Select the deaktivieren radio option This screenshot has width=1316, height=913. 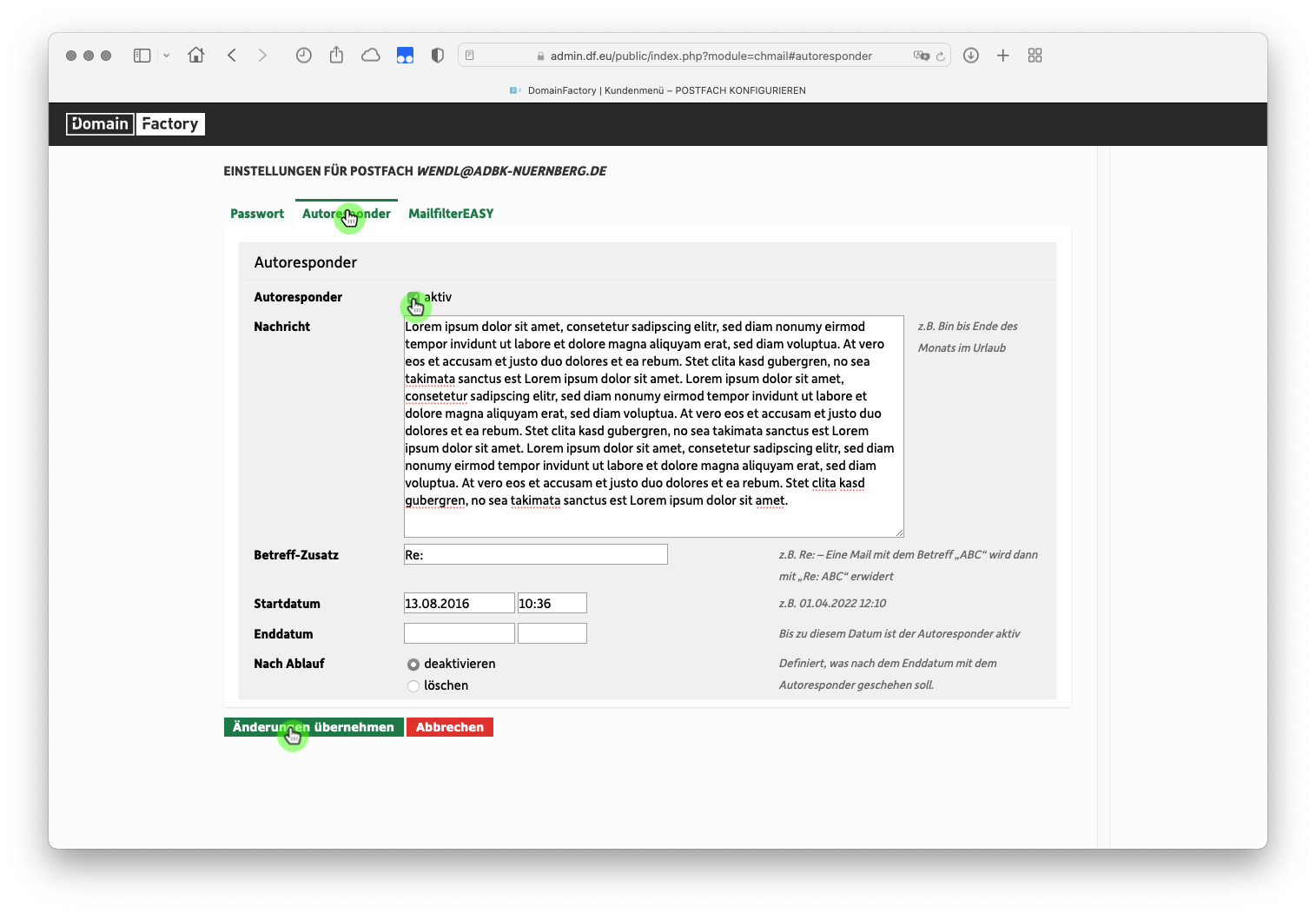coord(413,665)
